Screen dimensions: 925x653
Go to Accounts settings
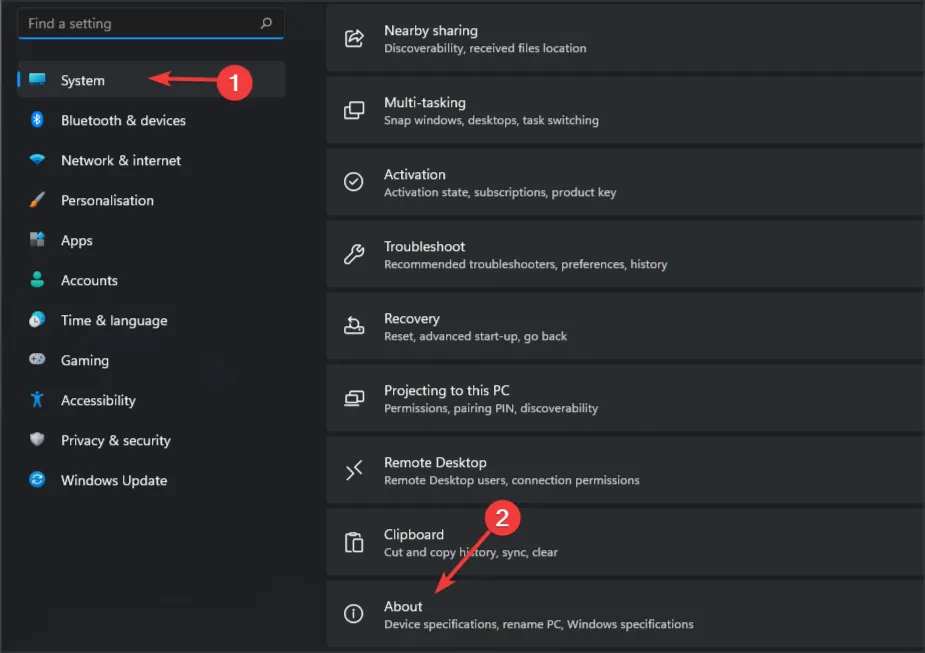coord(89,280)
